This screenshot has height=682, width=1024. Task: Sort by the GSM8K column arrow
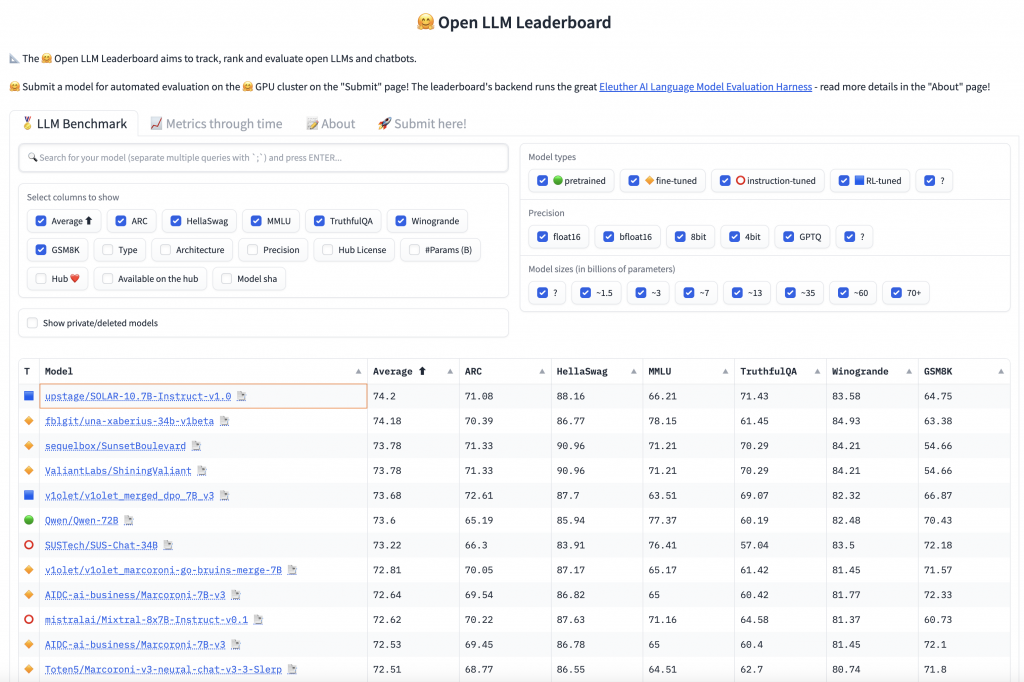pos(1001,372)
